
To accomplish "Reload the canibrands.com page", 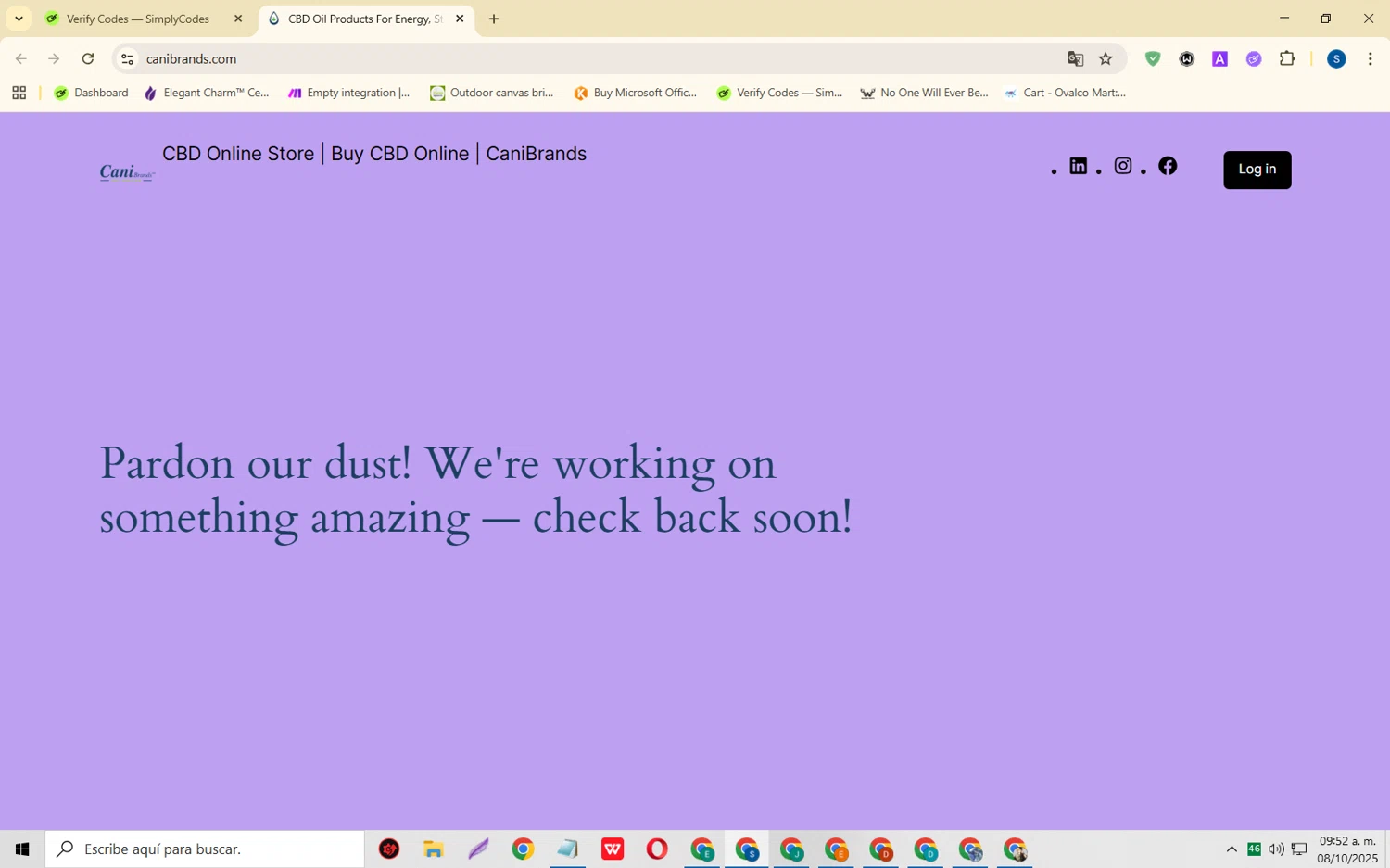I will 88,58.
